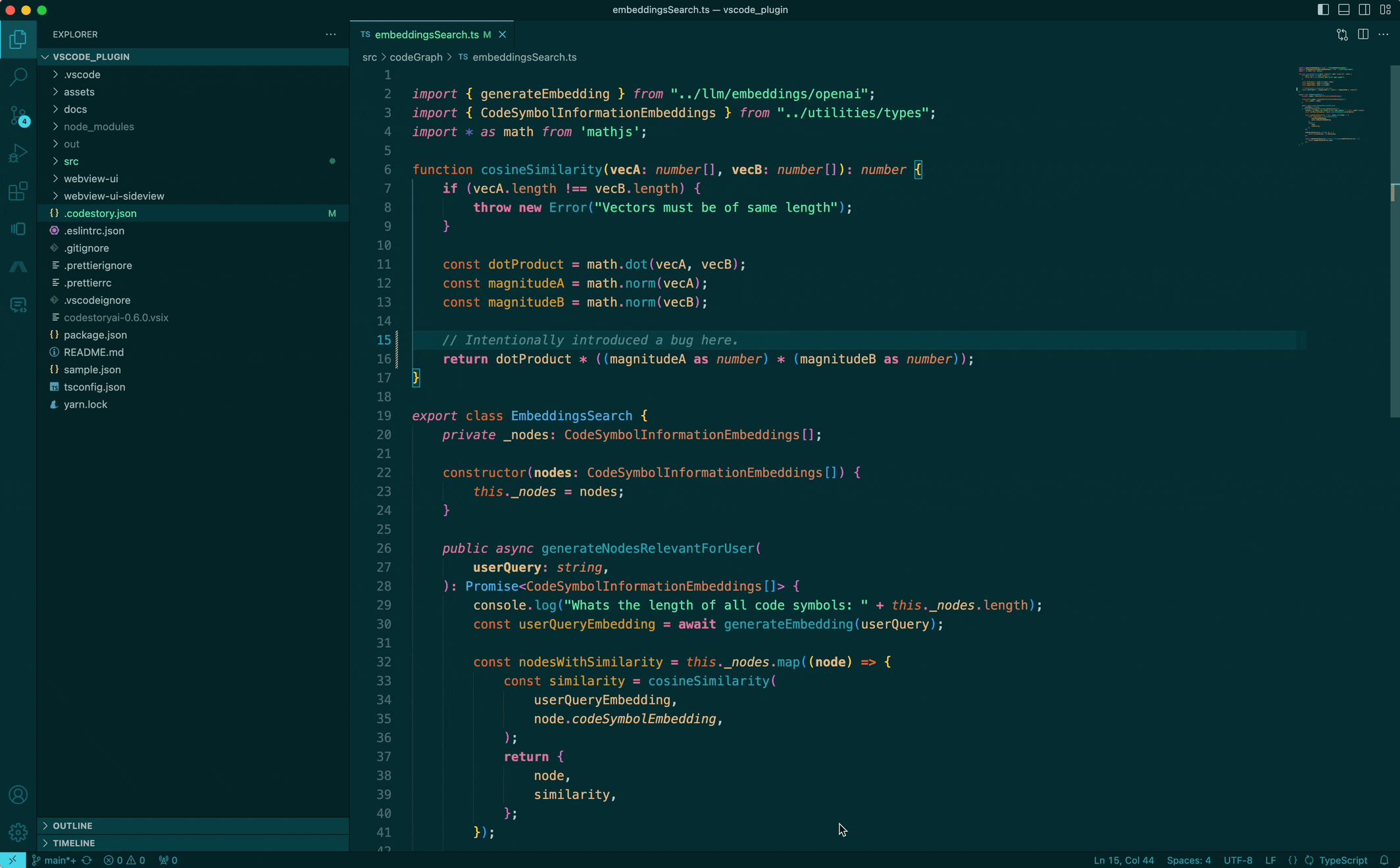Viewport: 1400px width, 868px height.
Task: Click split editor right icon
Action: 1363,34
